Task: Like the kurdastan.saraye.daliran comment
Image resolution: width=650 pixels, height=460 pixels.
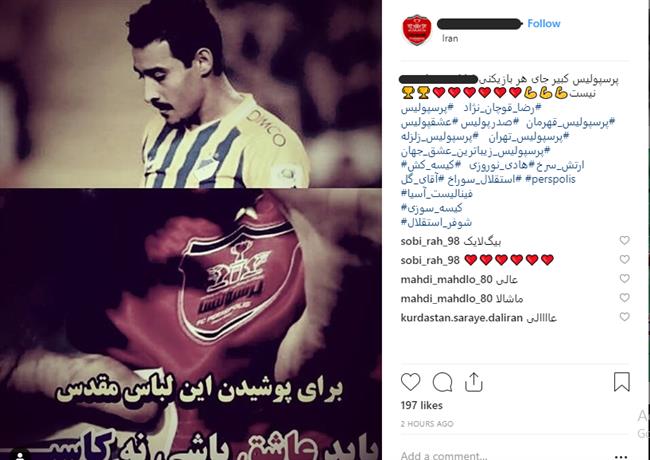Action: tap(624, 317)
